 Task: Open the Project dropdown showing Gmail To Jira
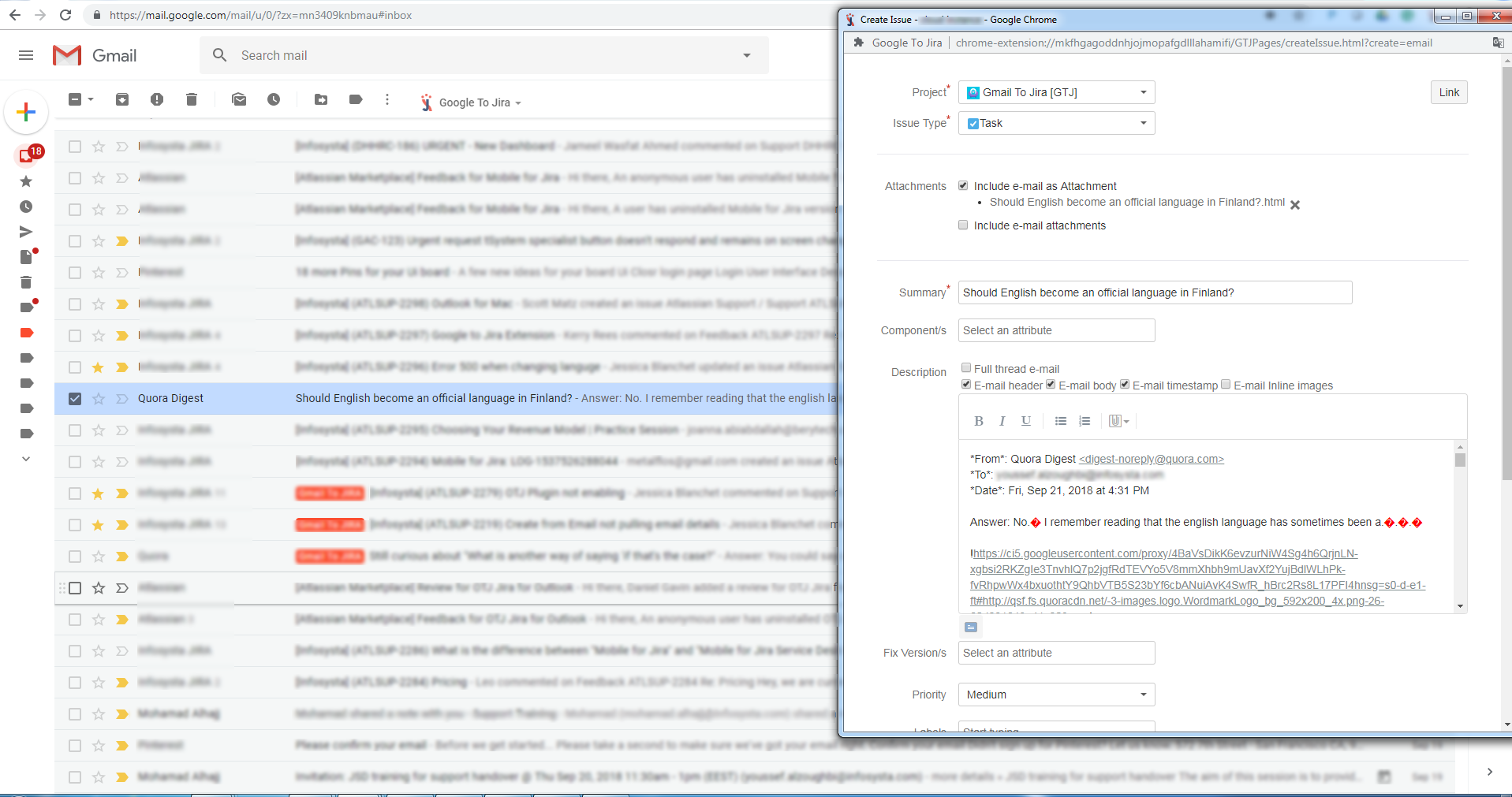[1142, 92]
